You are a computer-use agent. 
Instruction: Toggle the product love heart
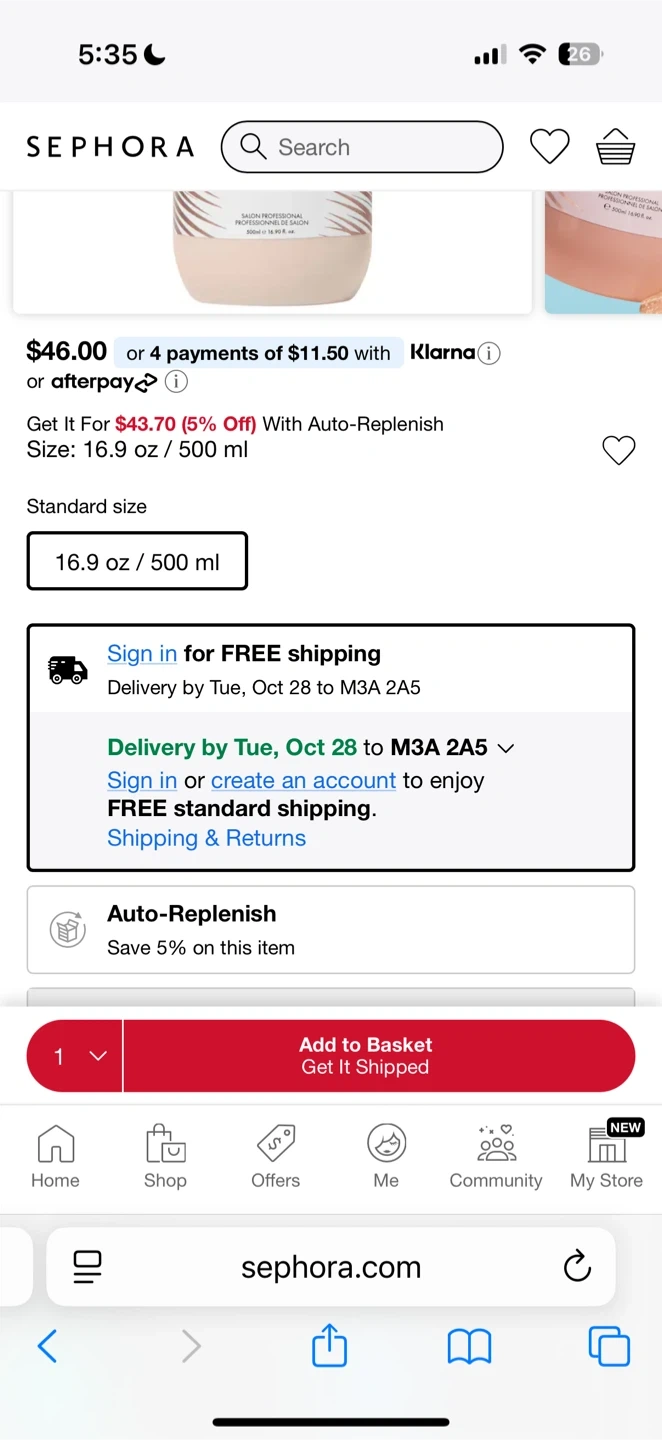(618, 450)
